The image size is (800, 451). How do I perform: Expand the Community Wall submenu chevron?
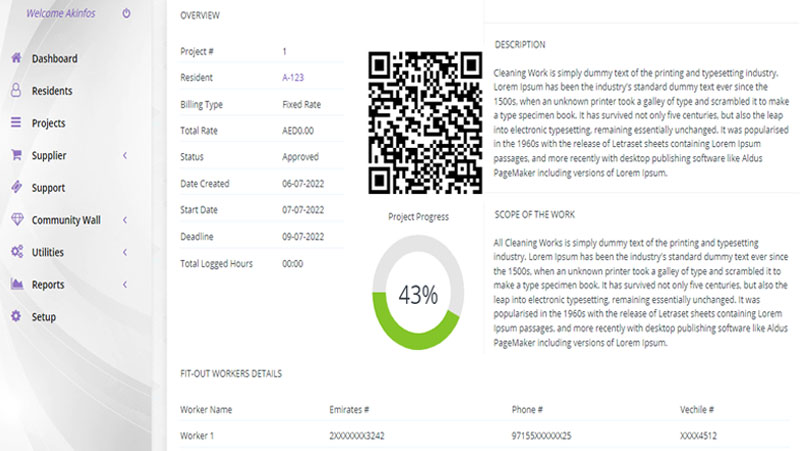pos(125,220)
